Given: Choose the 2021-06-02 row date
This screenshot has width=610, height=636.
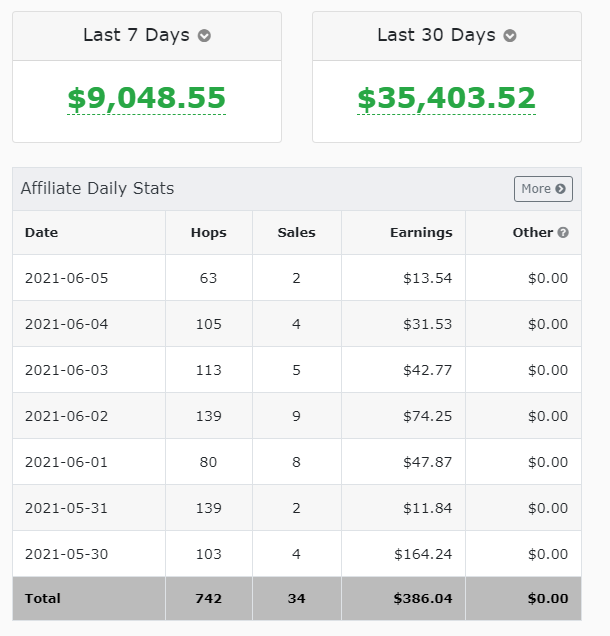Looking at the screenshot, I should (66, 416).
